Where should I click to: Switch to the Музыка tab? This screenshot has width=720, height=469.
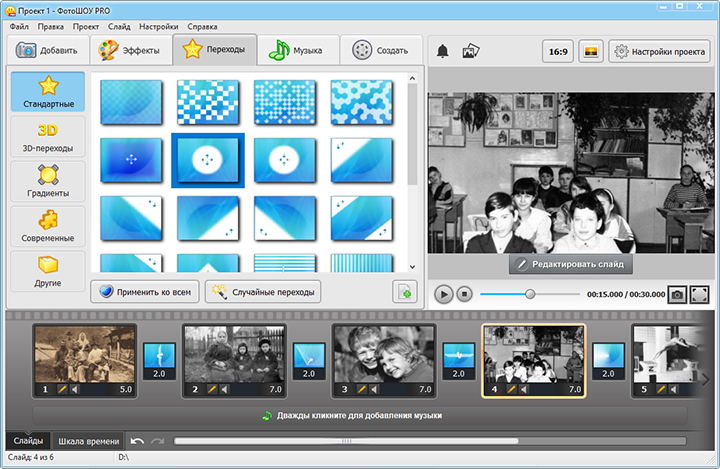[297, 50]
